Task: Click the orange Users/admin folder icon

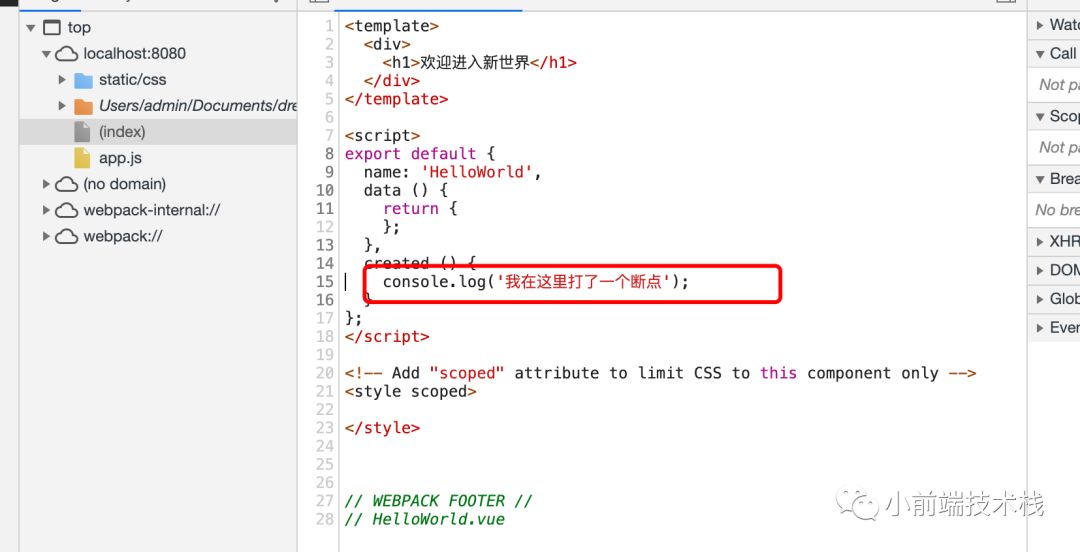Action: pyautogui.click(x=83, y=107)
